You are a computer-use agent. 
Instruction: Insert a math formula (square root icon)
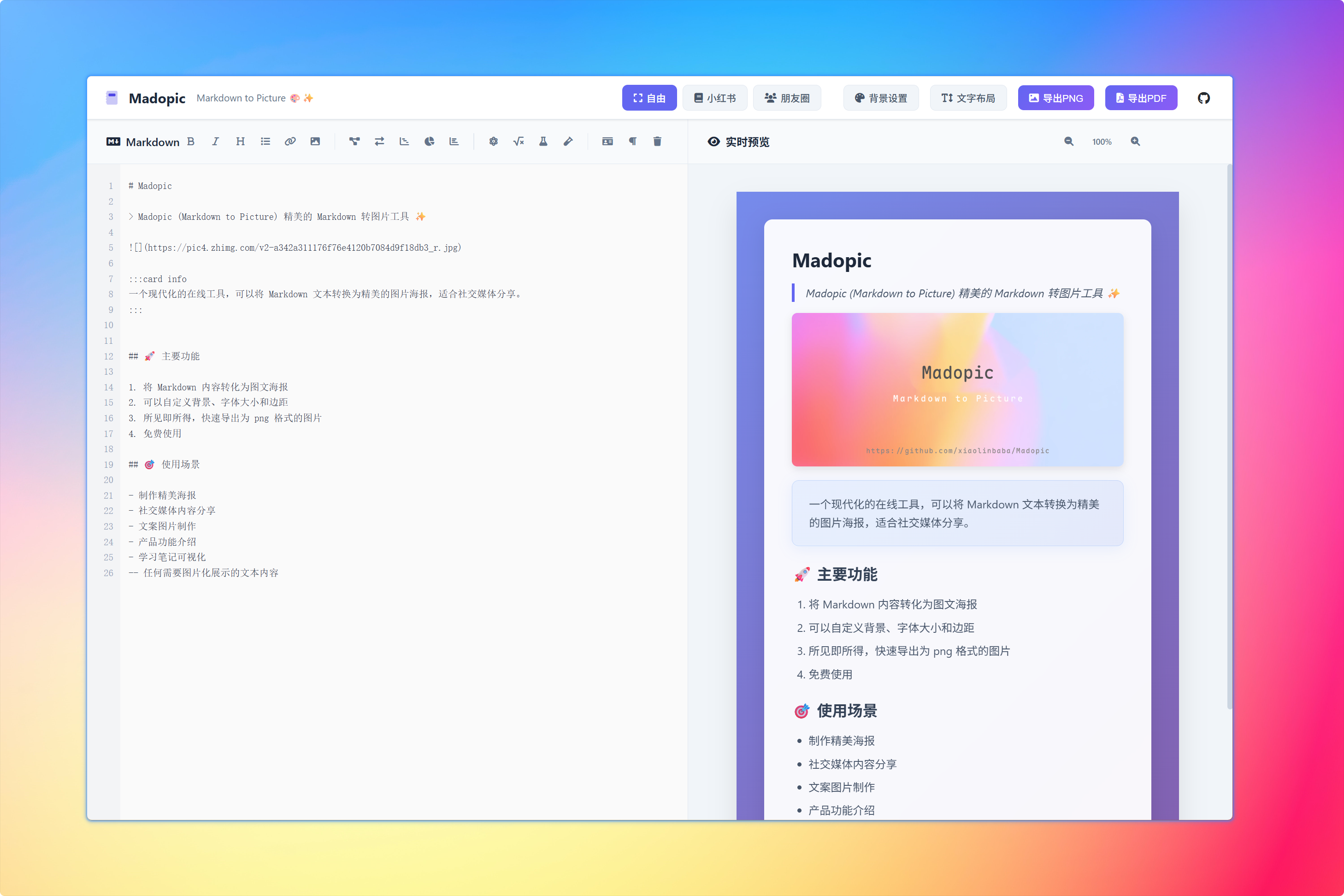tap(518, 141)
